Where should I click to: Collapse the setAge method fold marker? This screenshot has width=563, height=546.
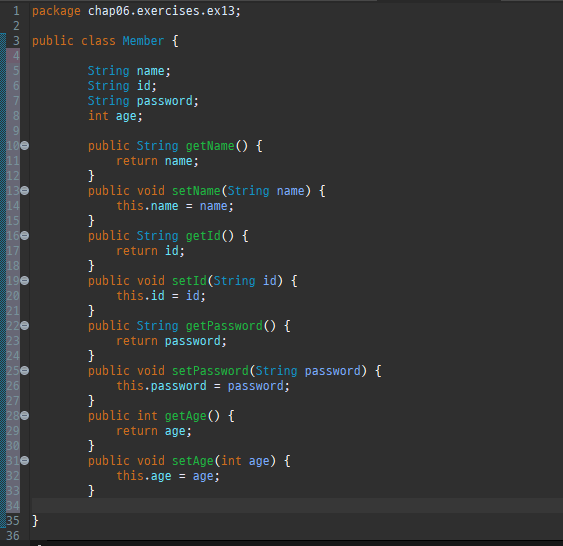click(x=24, y=461)
